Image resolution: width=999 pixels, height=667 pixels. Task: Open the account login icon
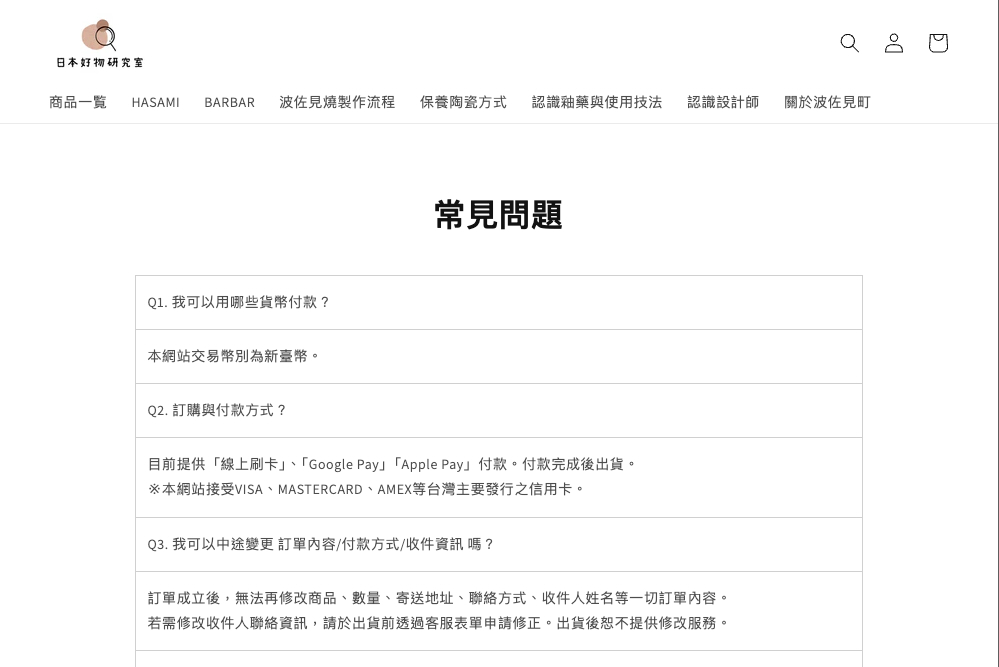894,43
